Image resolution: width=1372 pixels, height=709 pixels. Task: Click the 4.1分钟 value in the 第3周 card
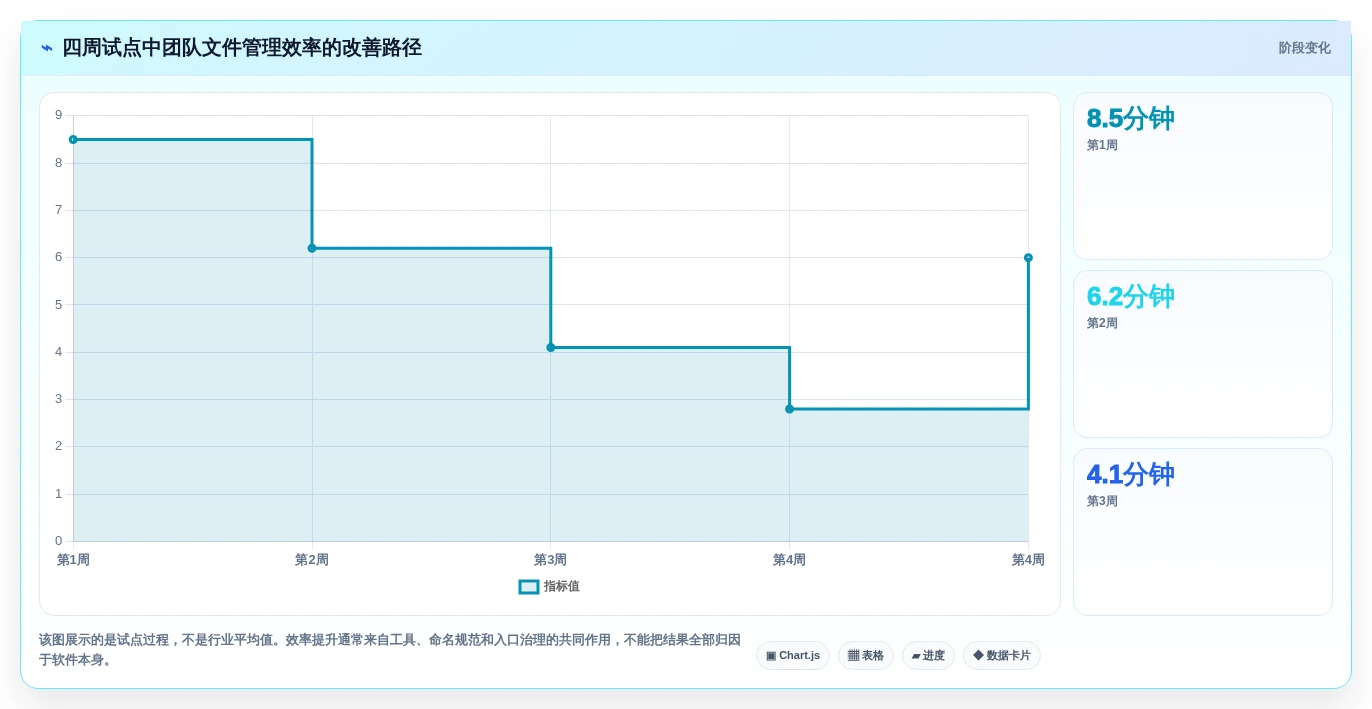tap(1130, 475)
